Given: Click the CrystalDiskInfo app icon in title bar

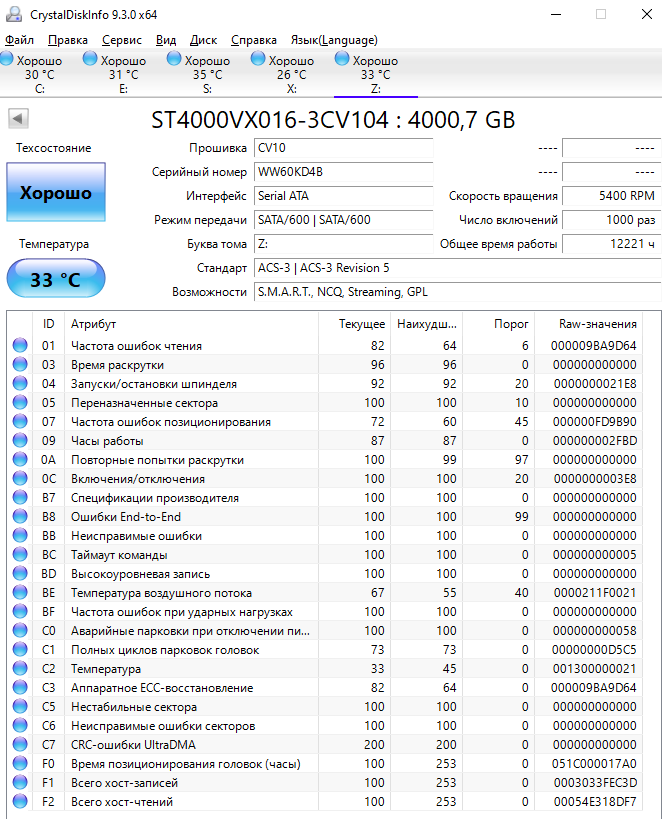Looking at the screenshot, I should click(14, 14).
